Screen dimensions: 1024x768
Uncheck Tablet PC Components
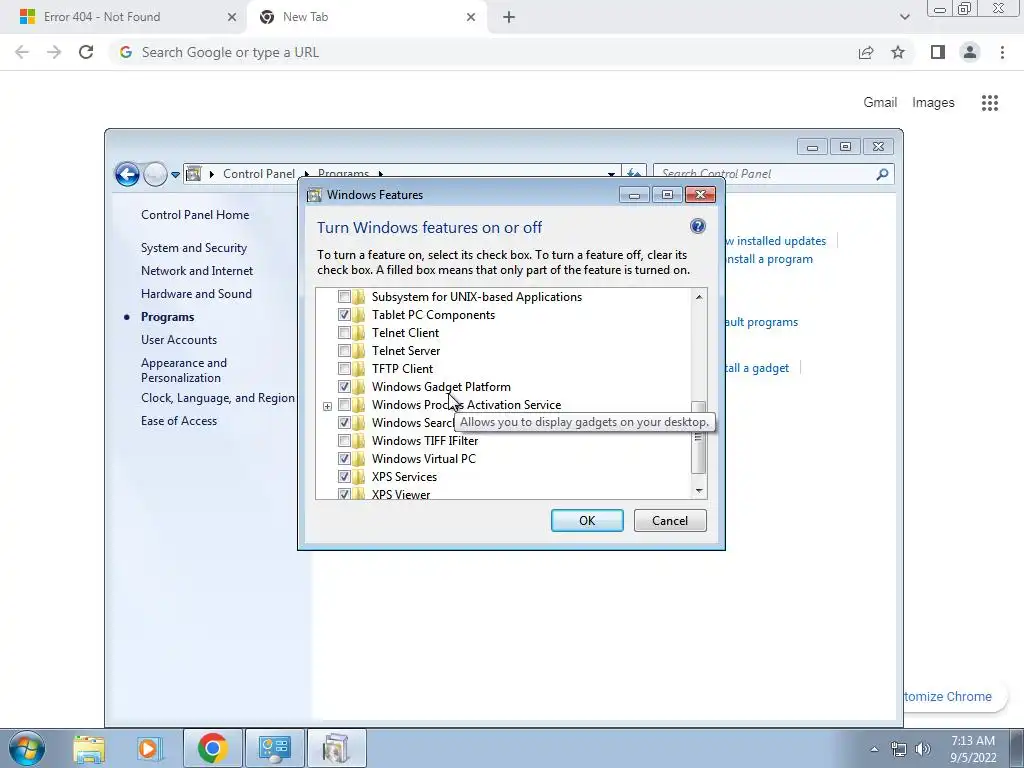344,315
